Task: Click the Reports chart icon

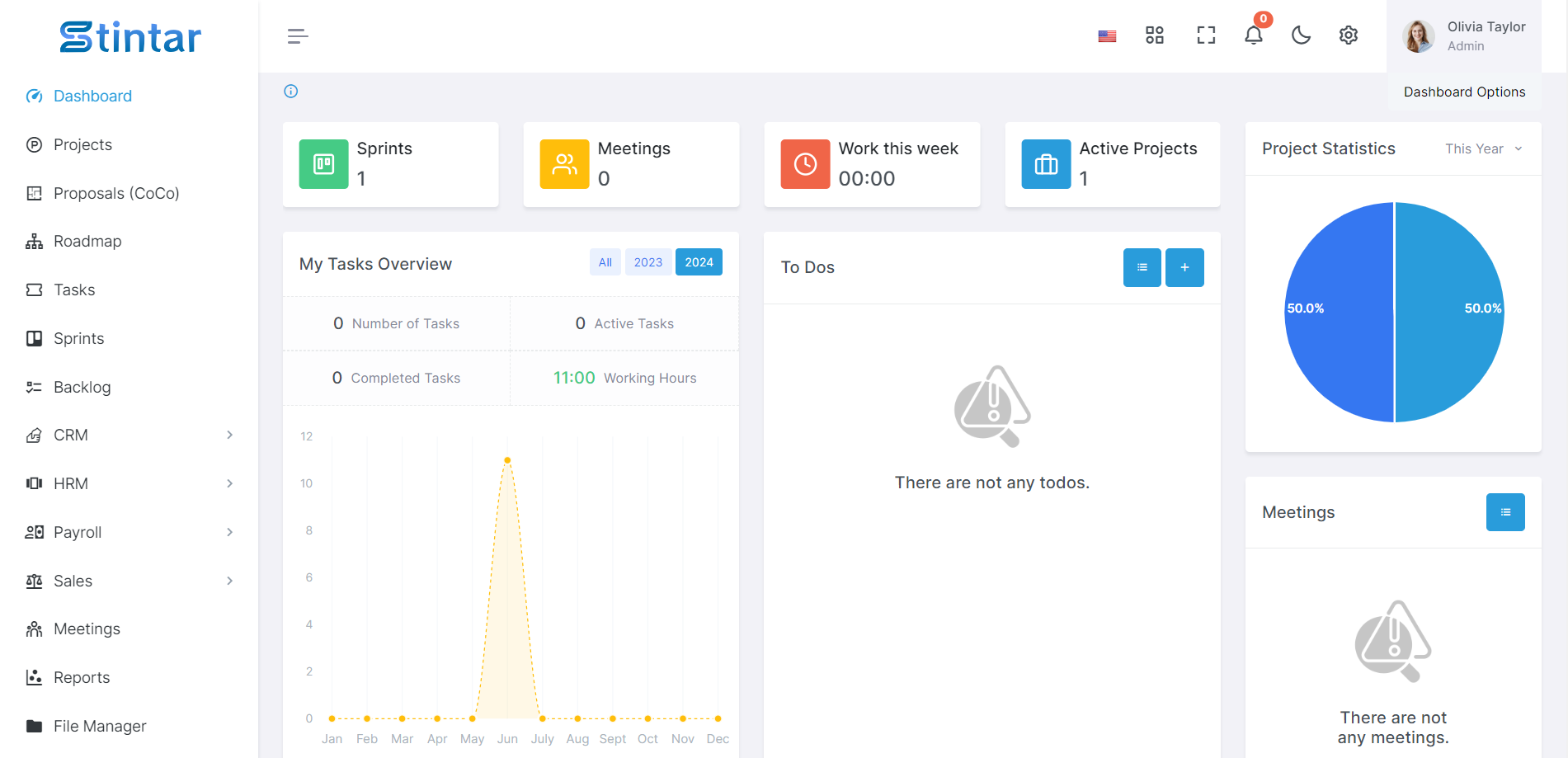Action: pyautogui.click(x=34, y=678)
